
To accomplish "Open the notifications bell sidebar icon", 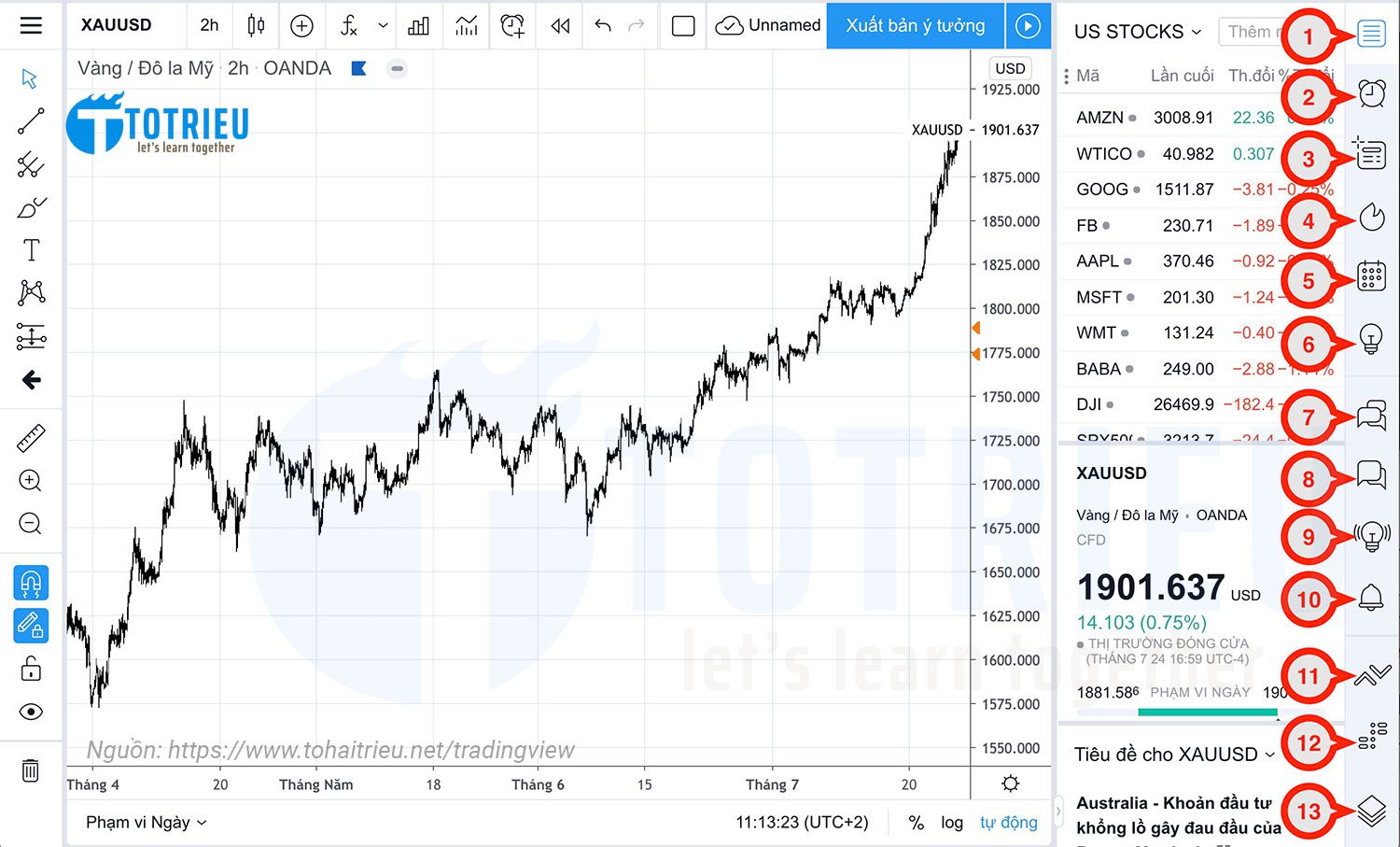I will pos(1371,598).
